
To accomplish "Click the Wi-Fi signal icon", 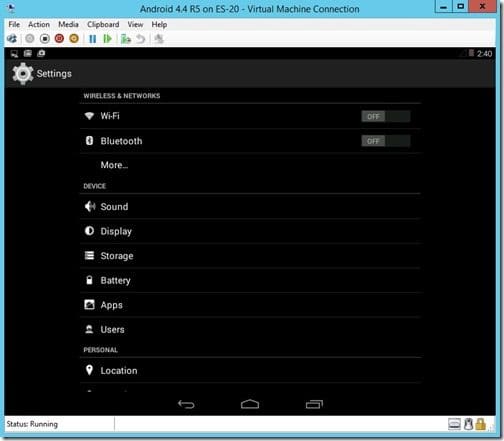I will 89,116.
